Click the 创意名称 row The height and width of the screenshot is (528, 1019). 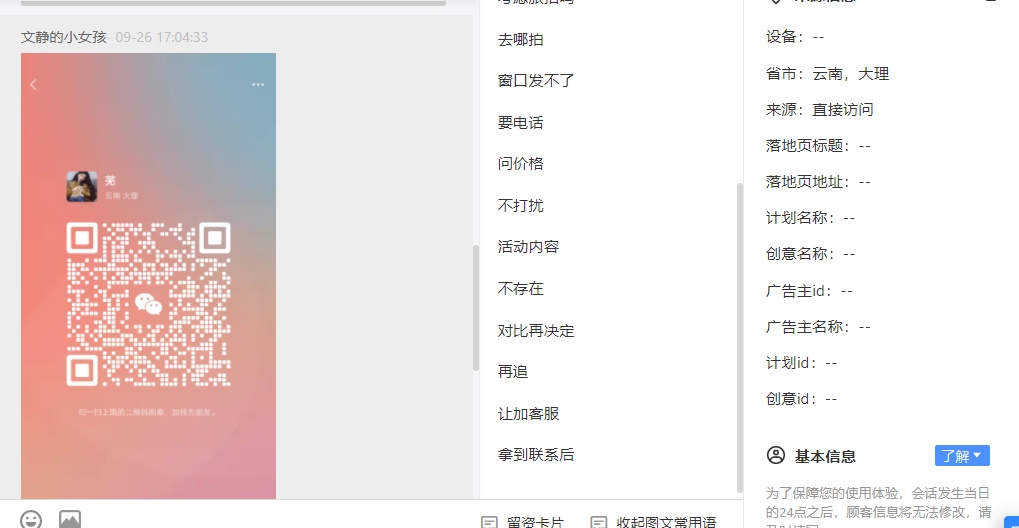point(810,254)
